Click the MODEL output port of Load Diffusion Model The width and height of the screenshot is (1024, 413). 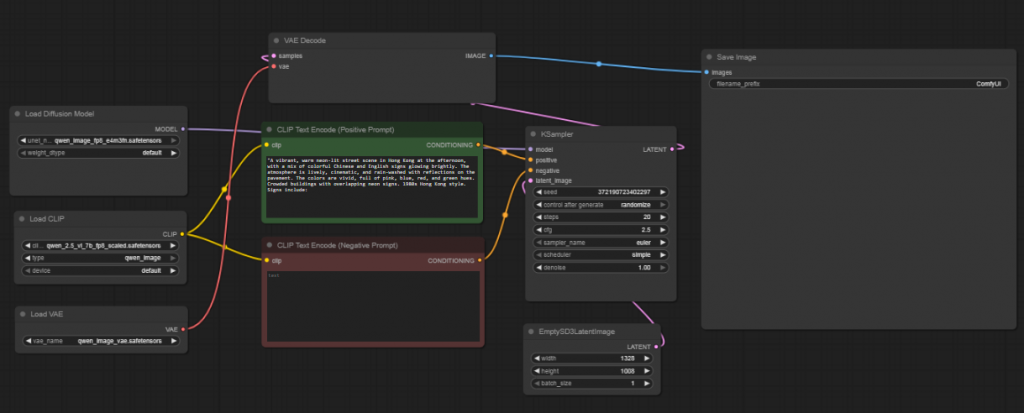click(182, 129)
